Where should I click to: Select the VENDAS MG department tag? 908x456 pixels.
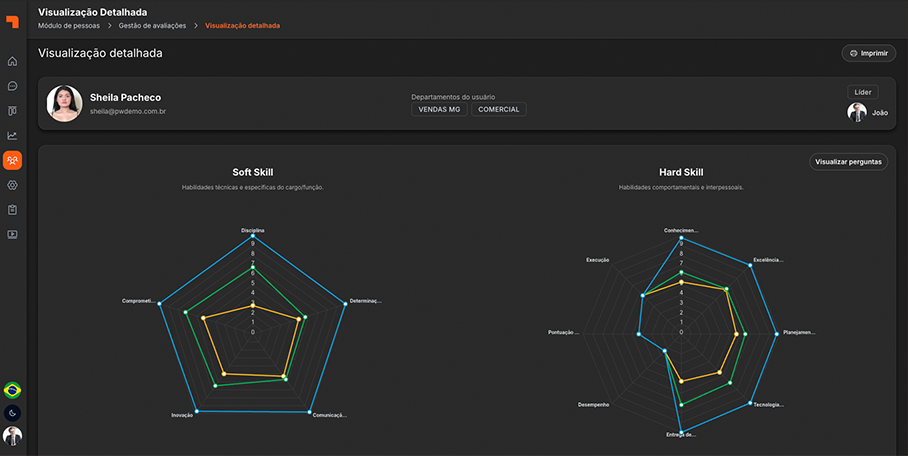440,110
